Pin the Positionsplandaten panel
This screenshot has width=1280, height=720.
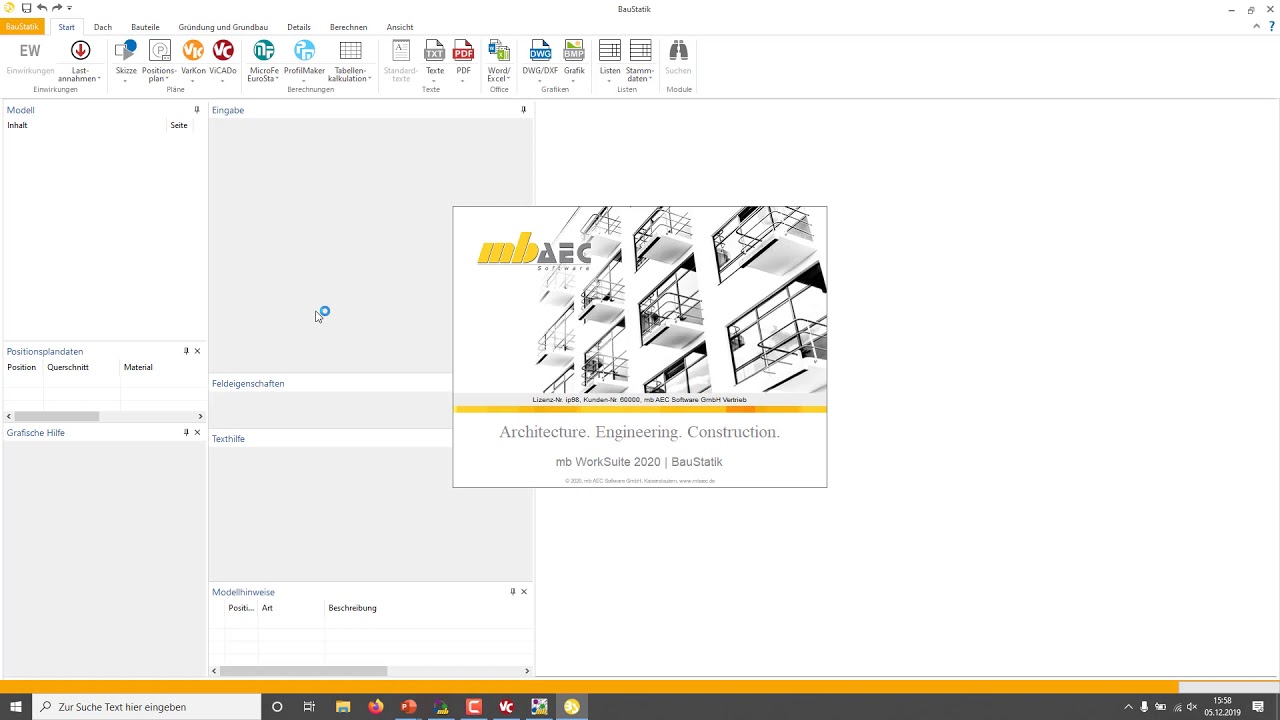coord(186,351)
